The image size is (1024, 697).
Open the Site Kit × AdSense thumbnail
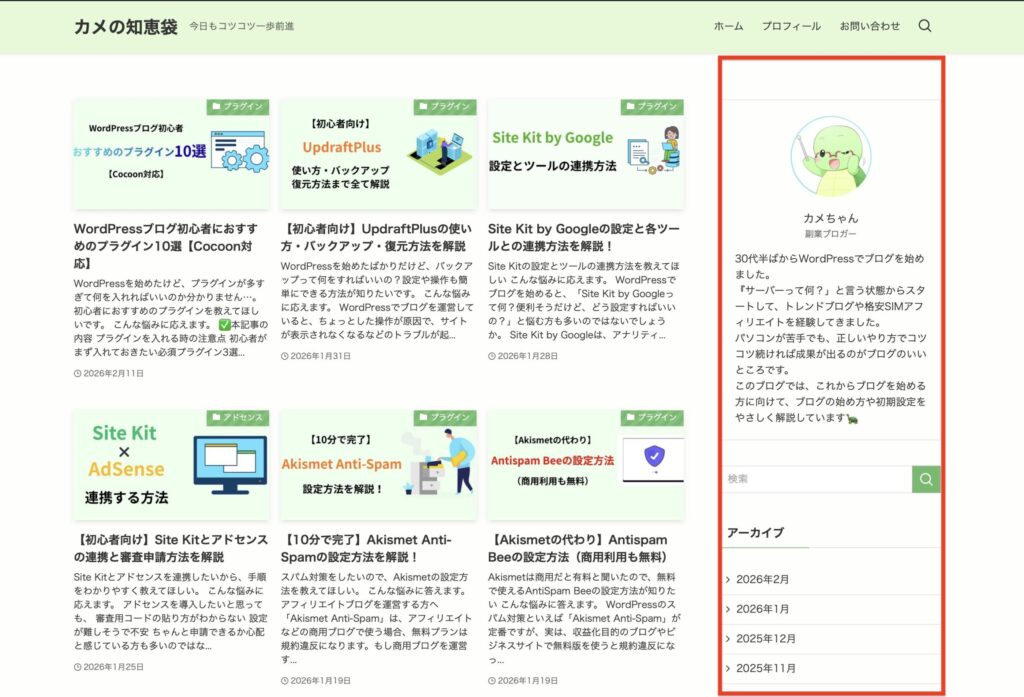[171, 465]
